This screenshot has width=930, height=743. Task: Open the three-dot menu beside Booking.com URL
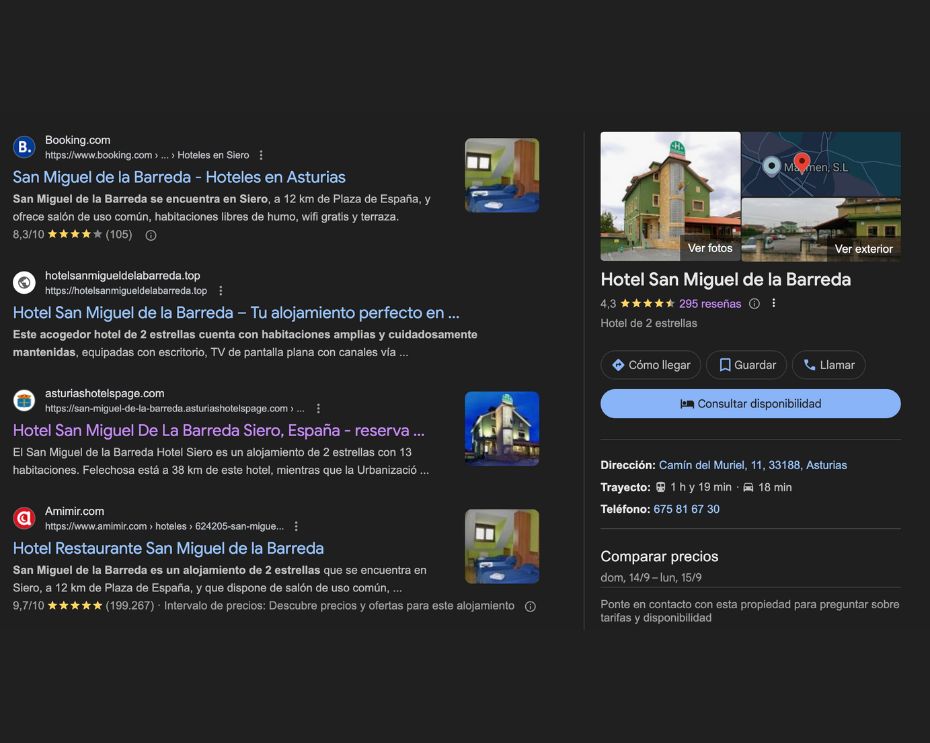(x=261, y=155)
